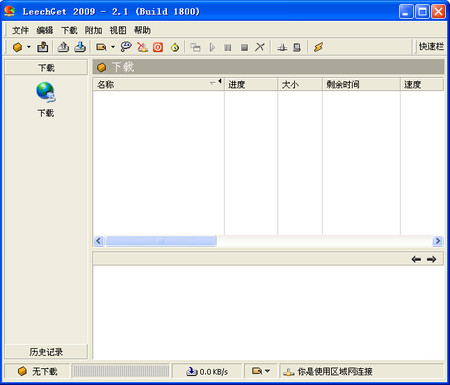Click the network connect icon
This screenshot has width=450, height=385.
click(x=282, y=48)
